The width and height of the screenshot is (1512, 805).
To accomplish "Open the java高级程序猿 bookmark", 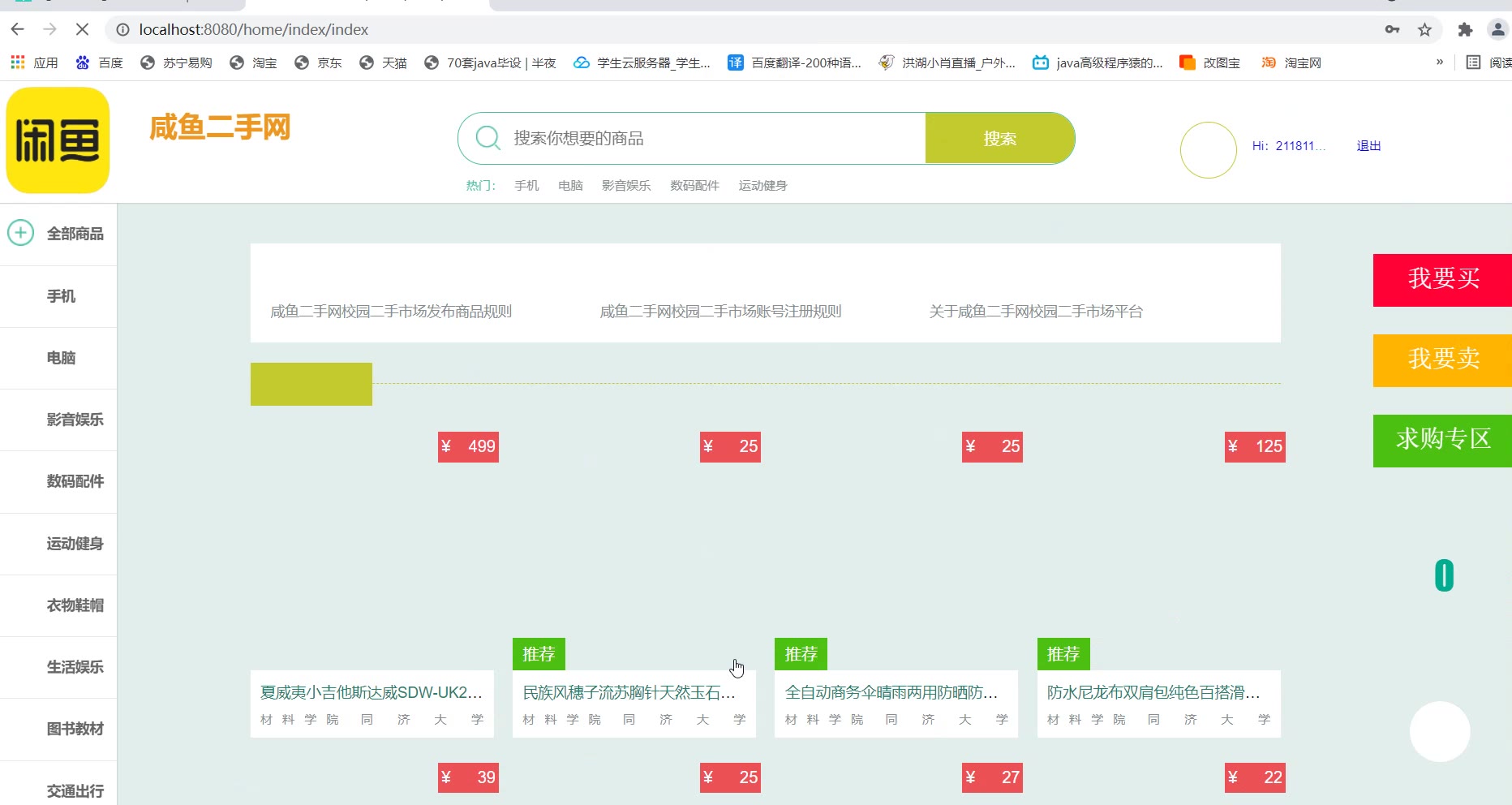I will coord(1097,62).
